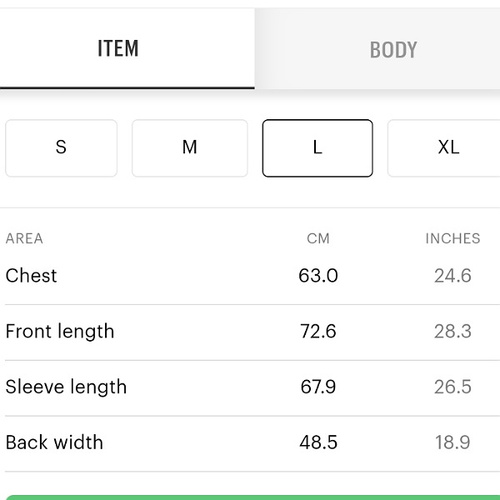Image resolution: width=500 pixels, height=500 pixels.
Task: Click the Sleeve length row label
Action: click(x=66, y=387)
